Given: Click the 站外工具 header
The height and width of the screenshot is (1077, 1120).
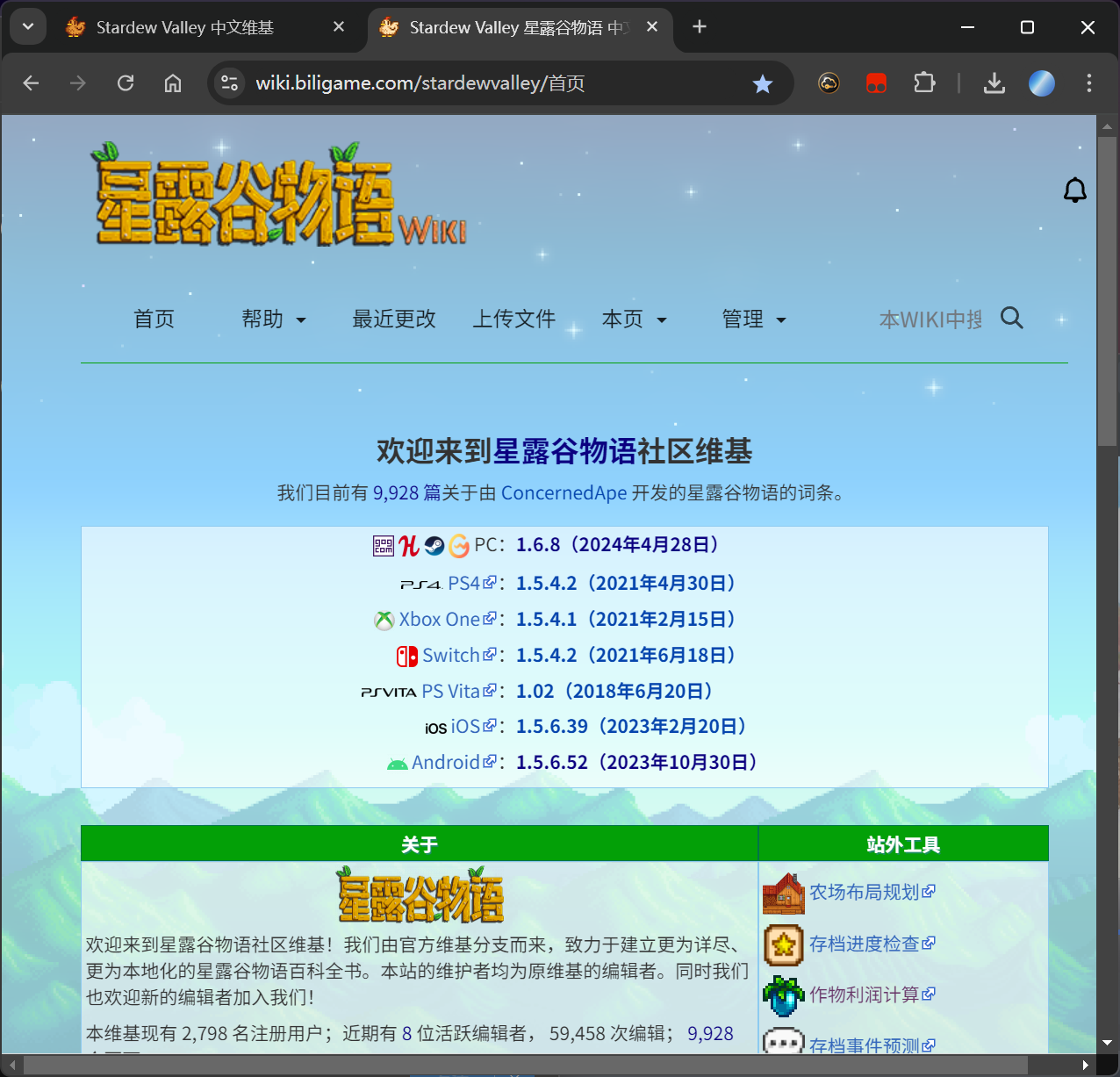Looking at the screenshot, I should pos(903,844).
